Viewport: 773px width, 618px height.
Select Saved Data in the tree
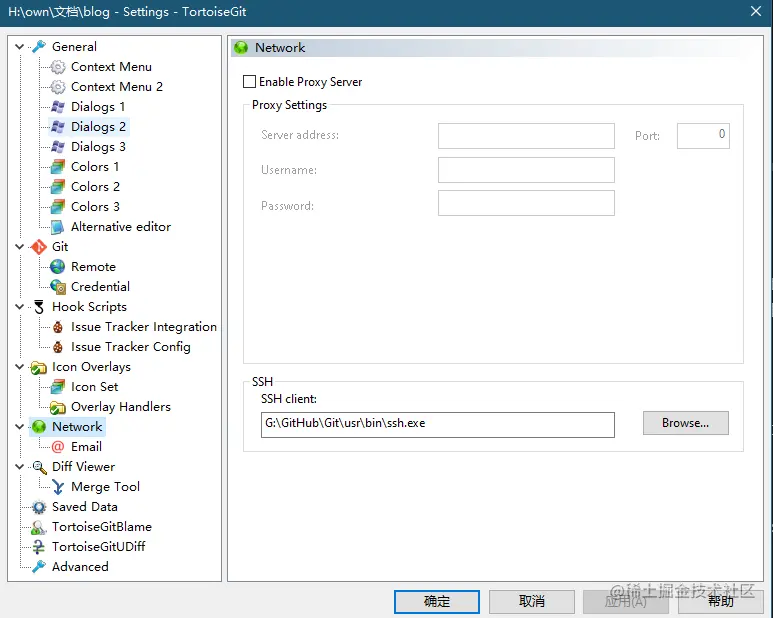85,507
